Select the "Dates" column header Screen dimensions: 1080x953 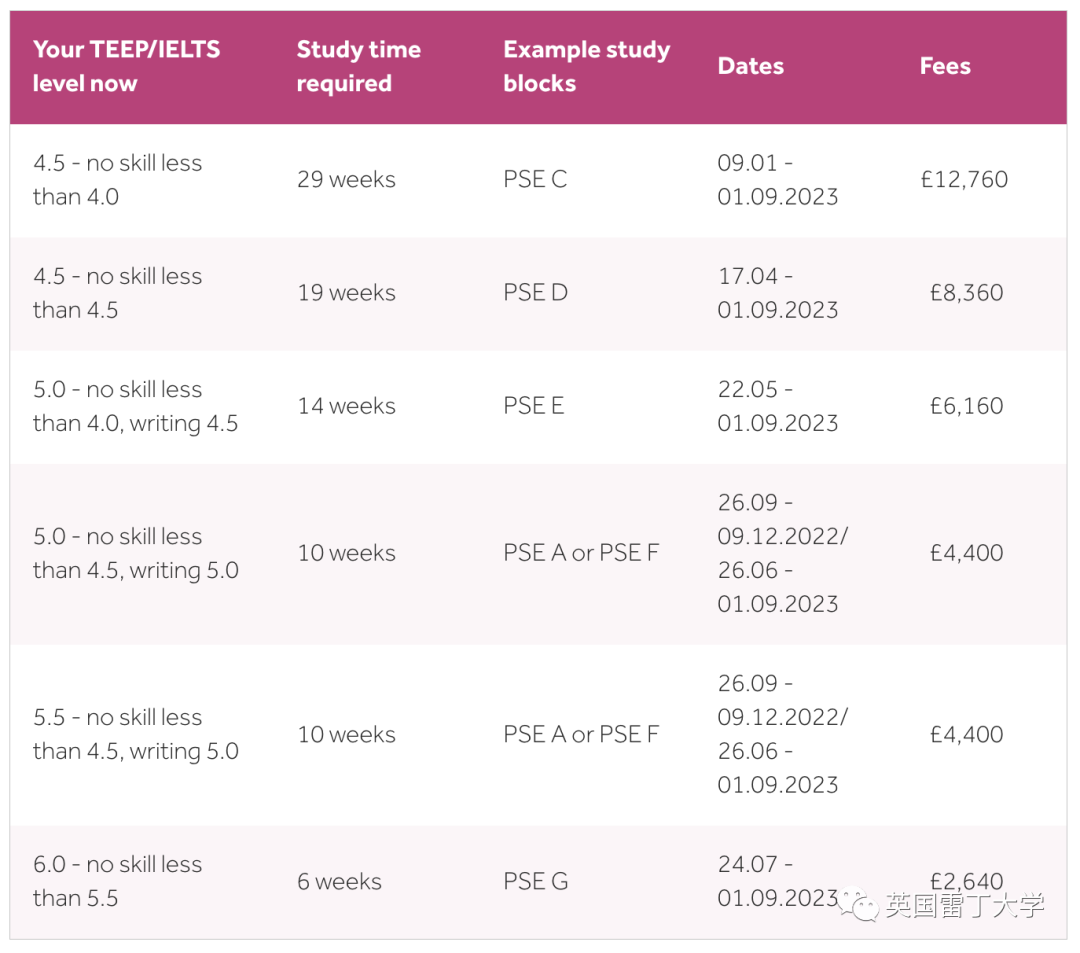click(x=750, y=67)
